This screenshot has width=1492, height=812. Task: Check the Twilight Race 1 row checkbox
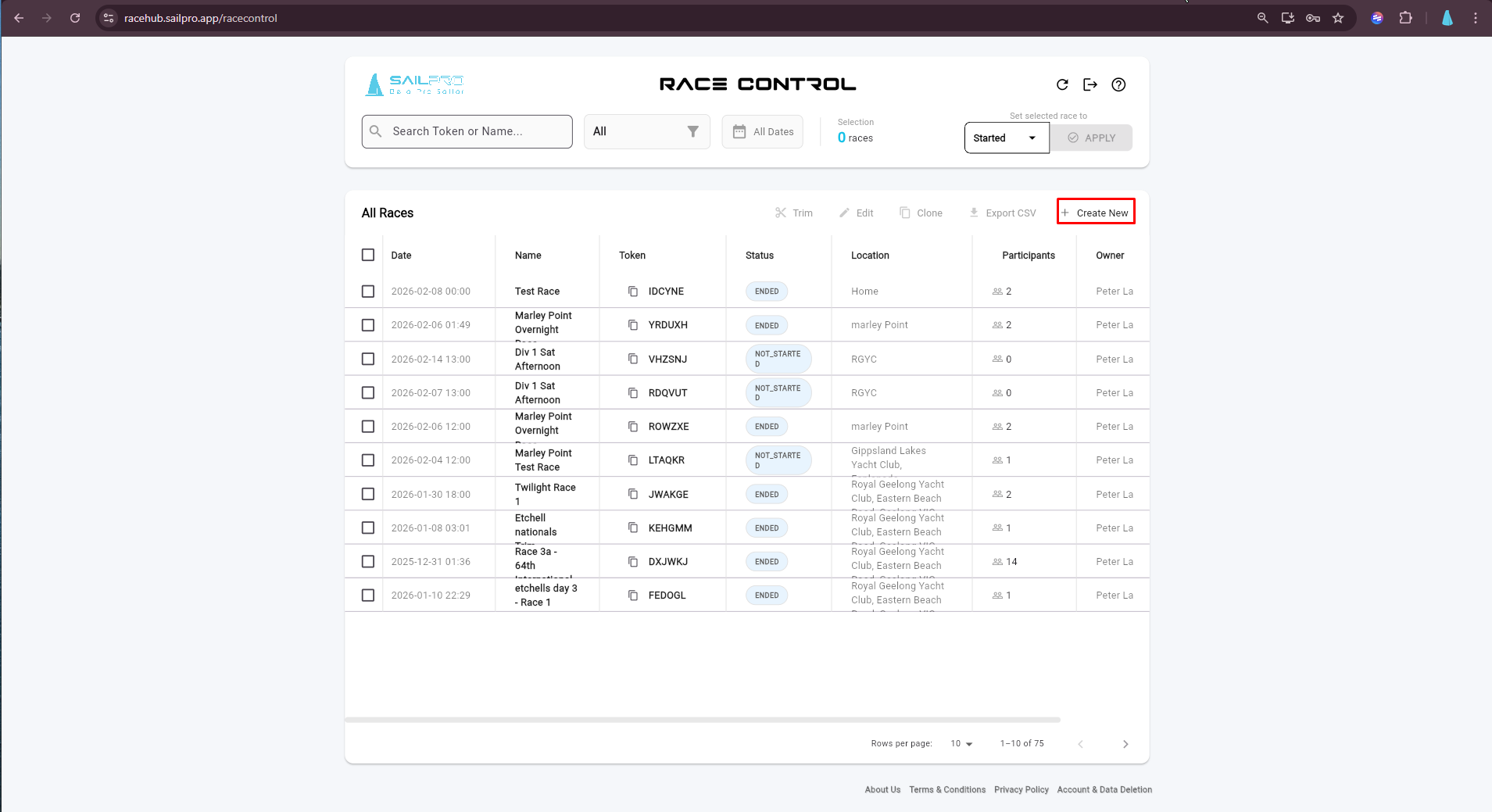(368, 494)
